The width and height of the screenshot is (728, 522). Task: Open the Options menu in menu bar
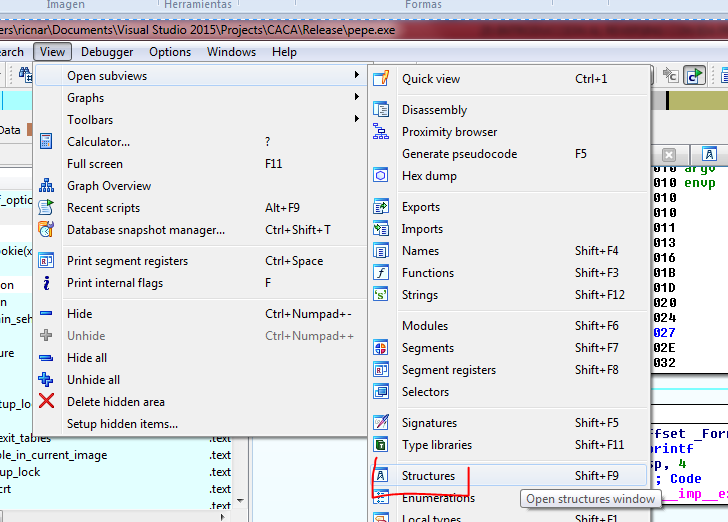[x=170, y=52]
